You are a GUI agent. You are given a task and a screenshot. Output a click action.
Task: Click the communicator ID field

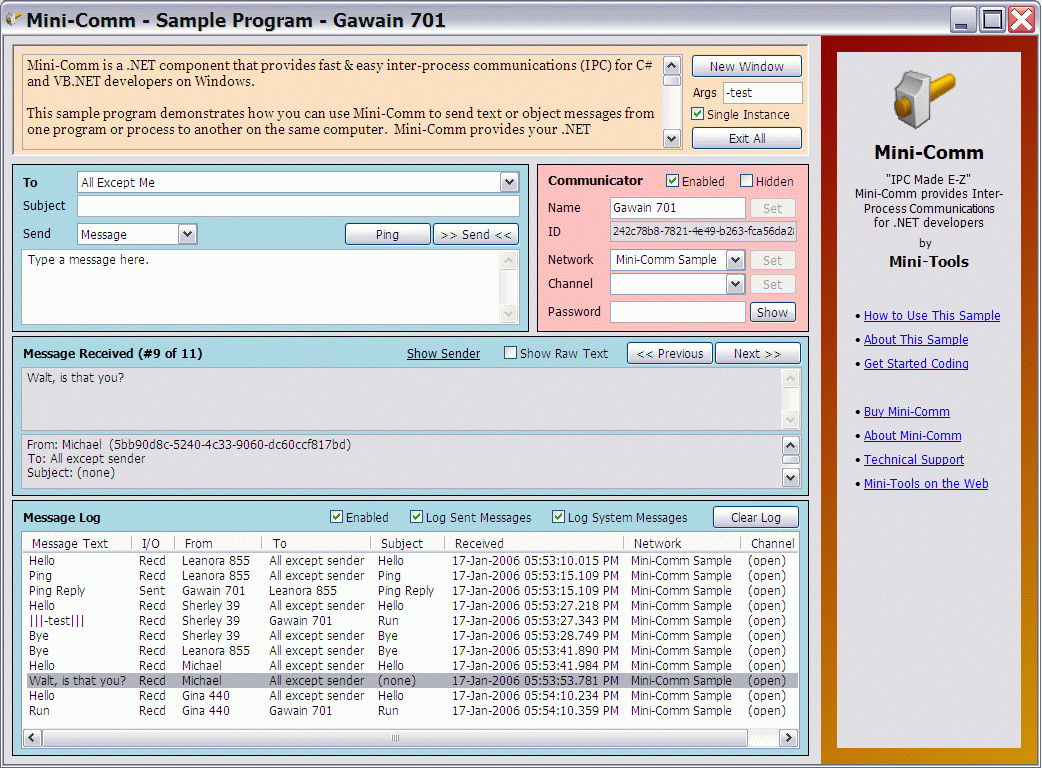tap(703, 231)
